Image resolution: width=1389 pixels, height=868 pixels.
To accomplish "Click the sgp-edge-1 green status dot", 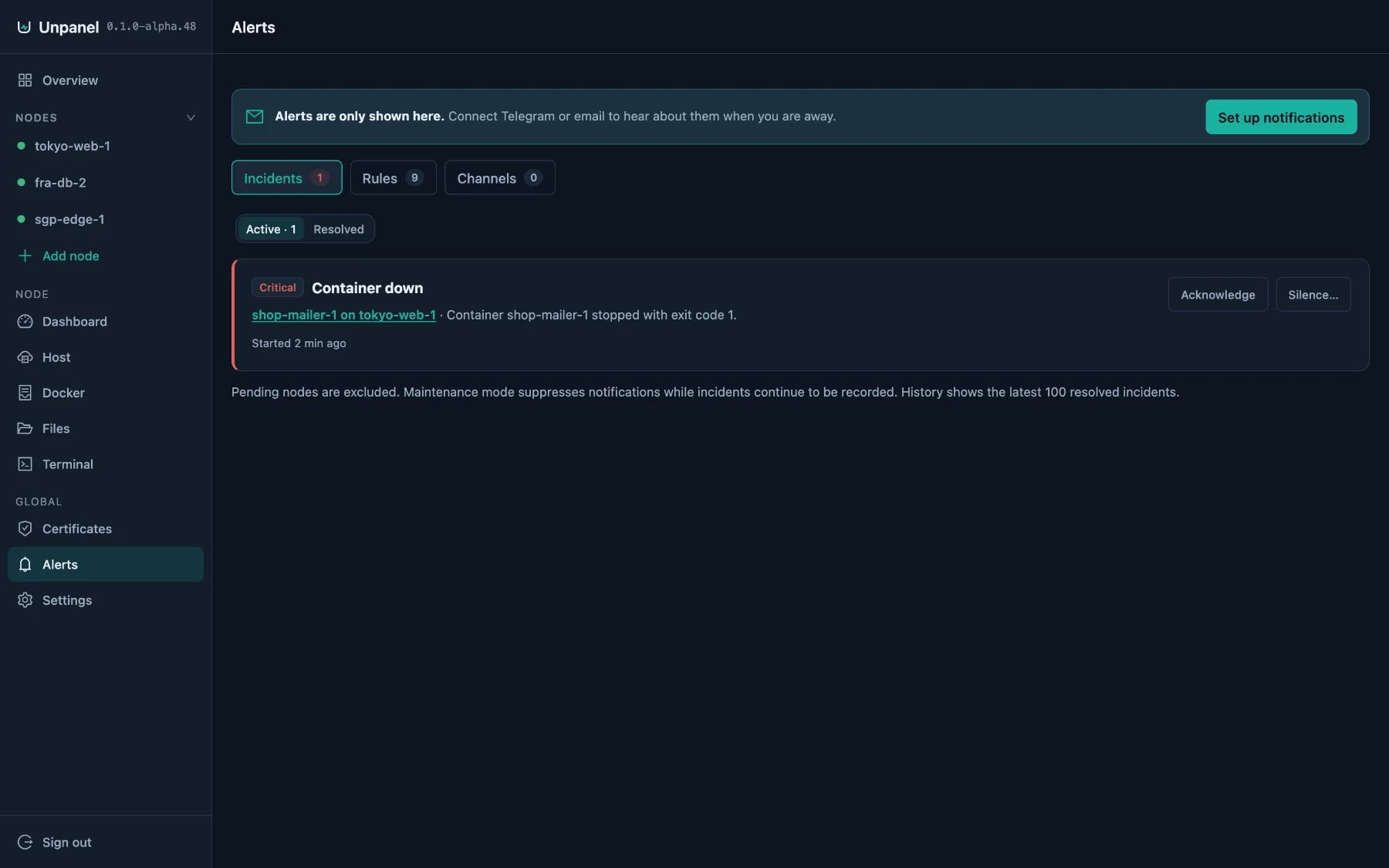I will pos(21,219).
